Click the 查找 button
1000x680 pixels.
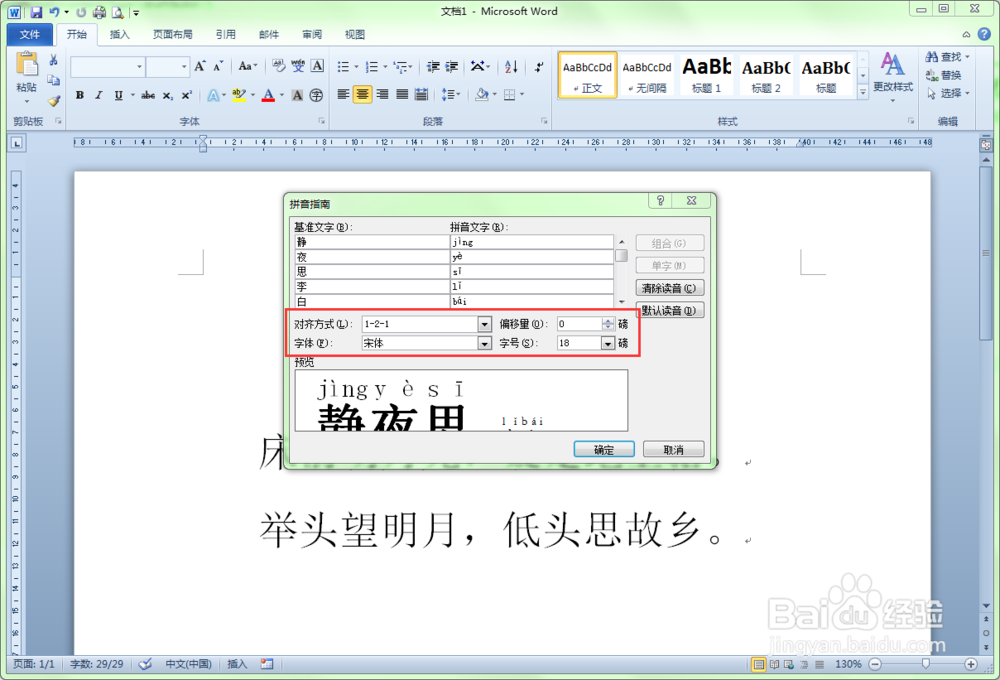pos(947,57)
